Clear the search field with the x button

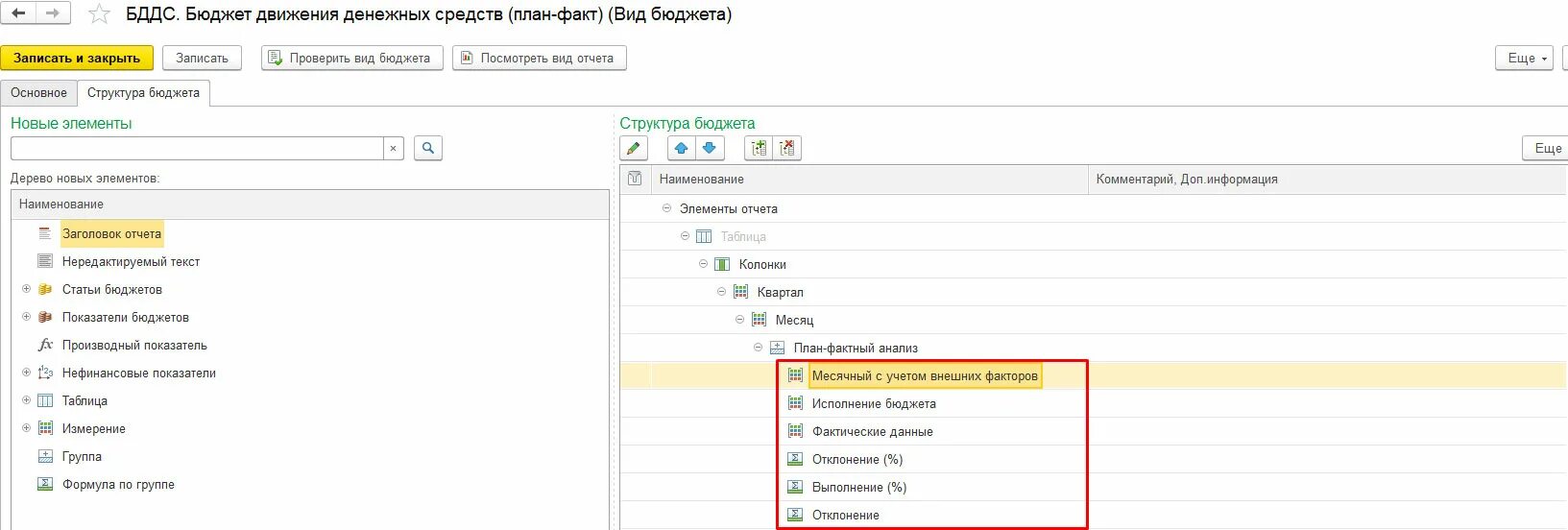pos(393,148)
